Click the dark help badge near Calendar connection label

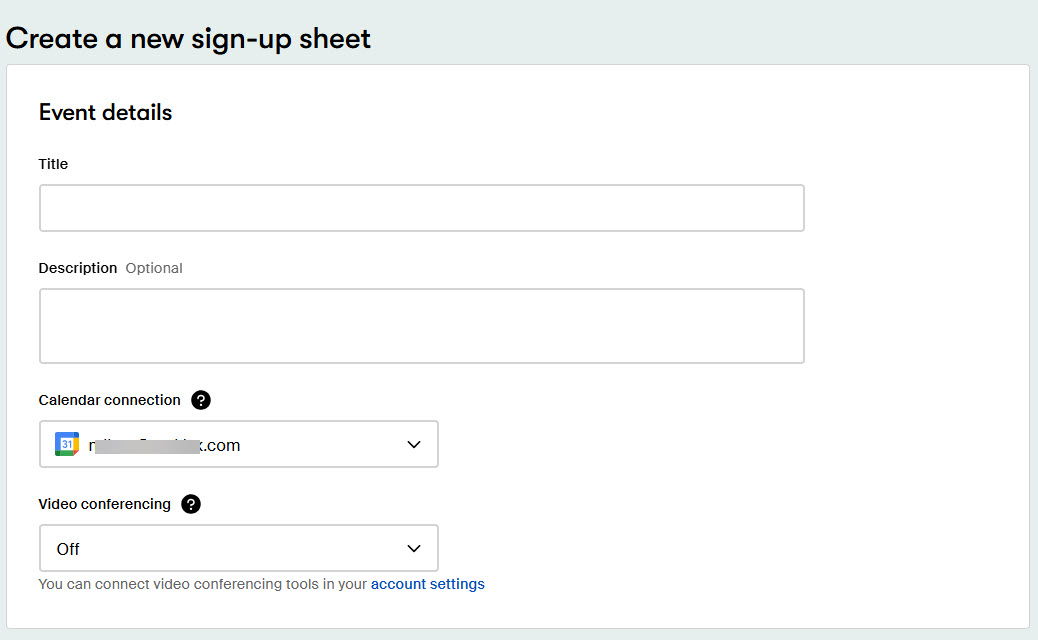point(201,399)
